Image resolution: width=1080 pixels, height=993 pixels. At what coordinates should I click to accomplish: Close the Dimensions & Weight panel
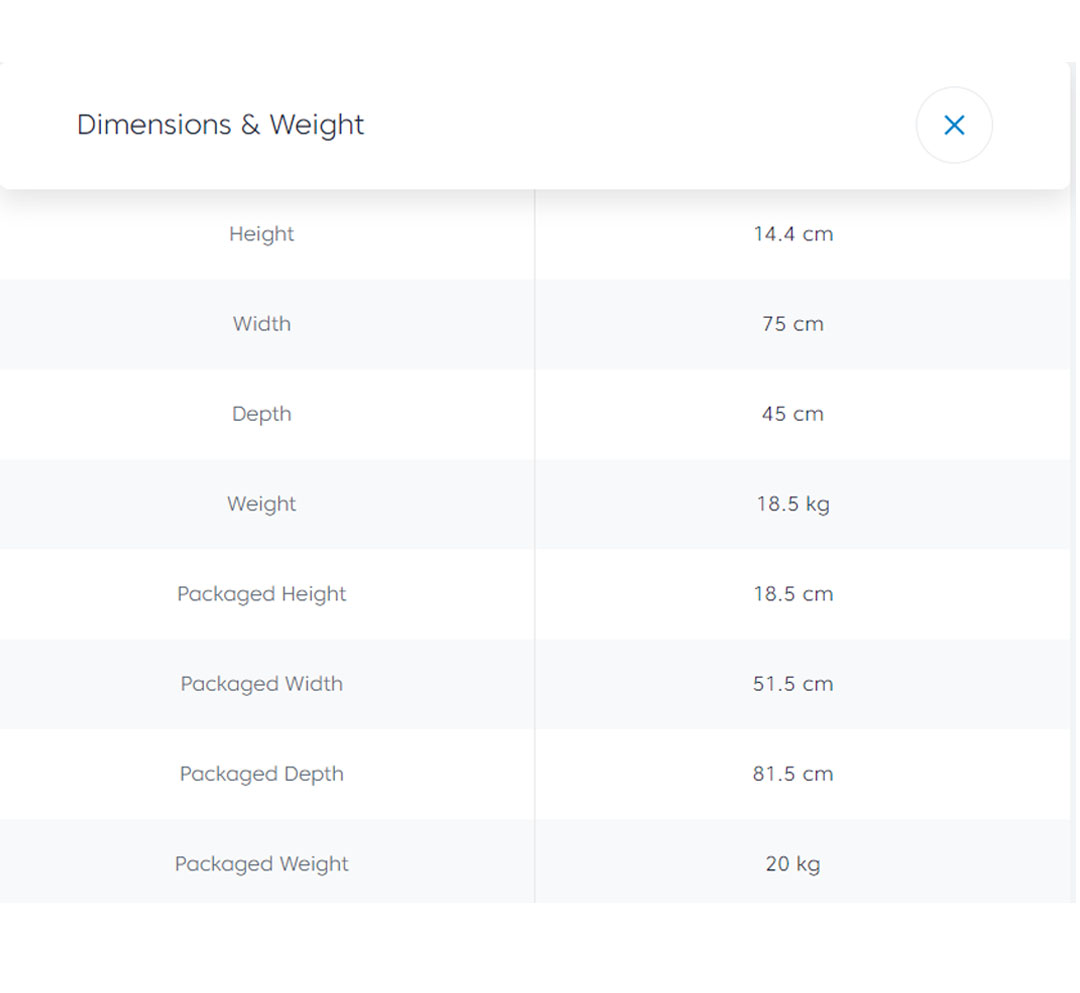pos(954,125)
